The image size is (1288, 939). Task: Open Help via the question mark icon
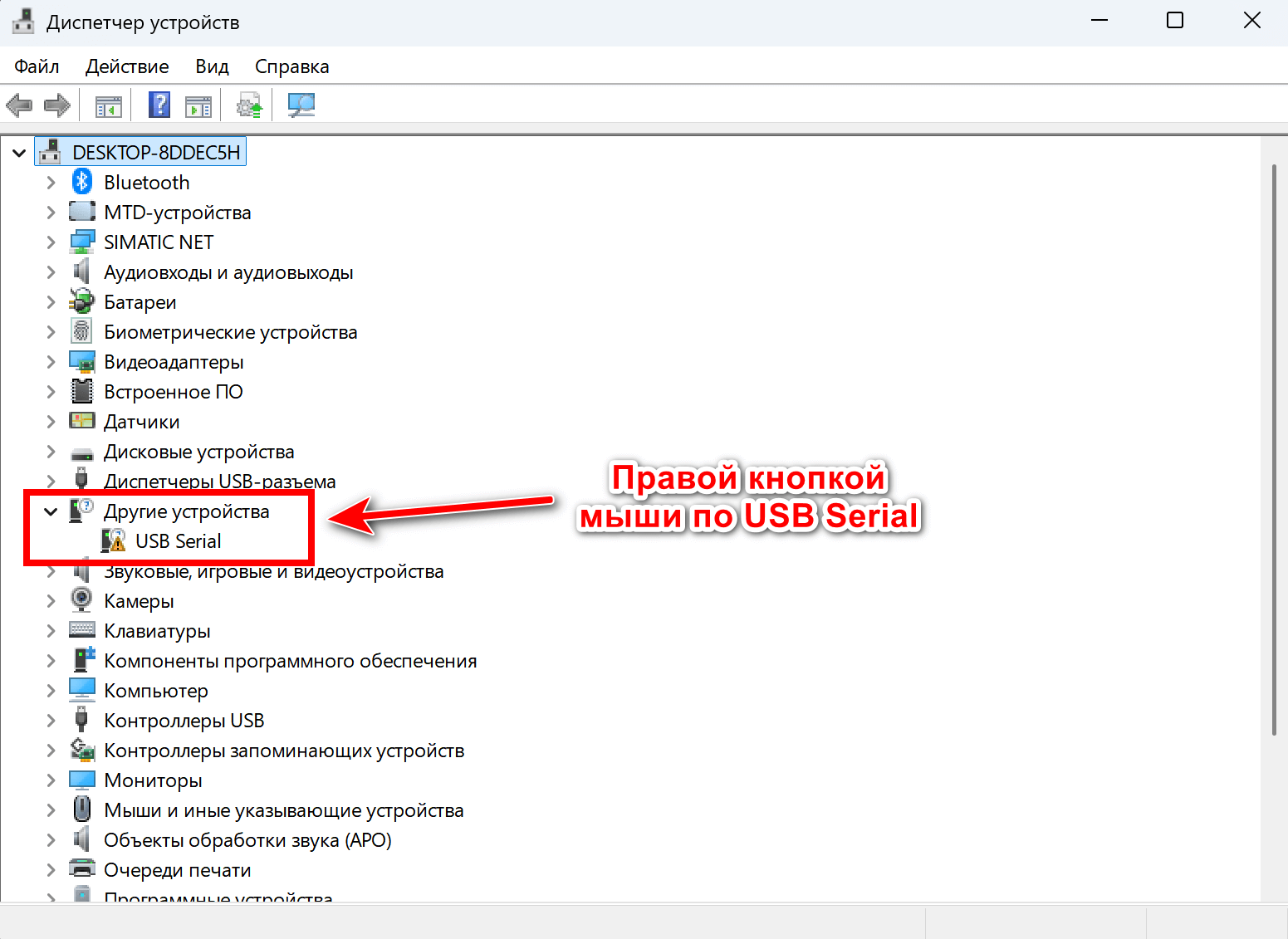[x=159, y=105]
